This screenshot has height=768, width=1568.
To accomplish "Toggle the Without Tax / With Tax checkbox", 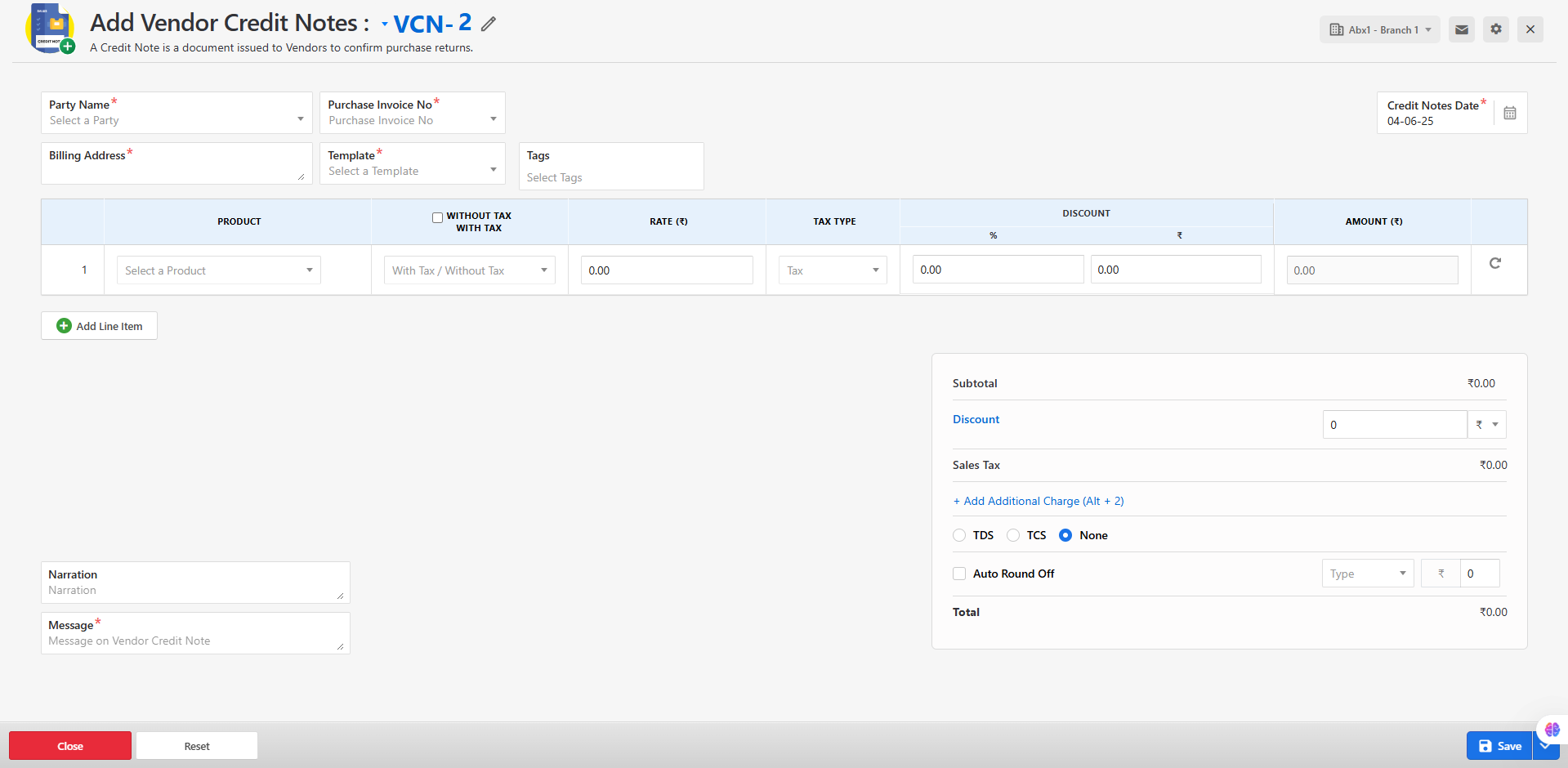I will (x=437, y=217).
